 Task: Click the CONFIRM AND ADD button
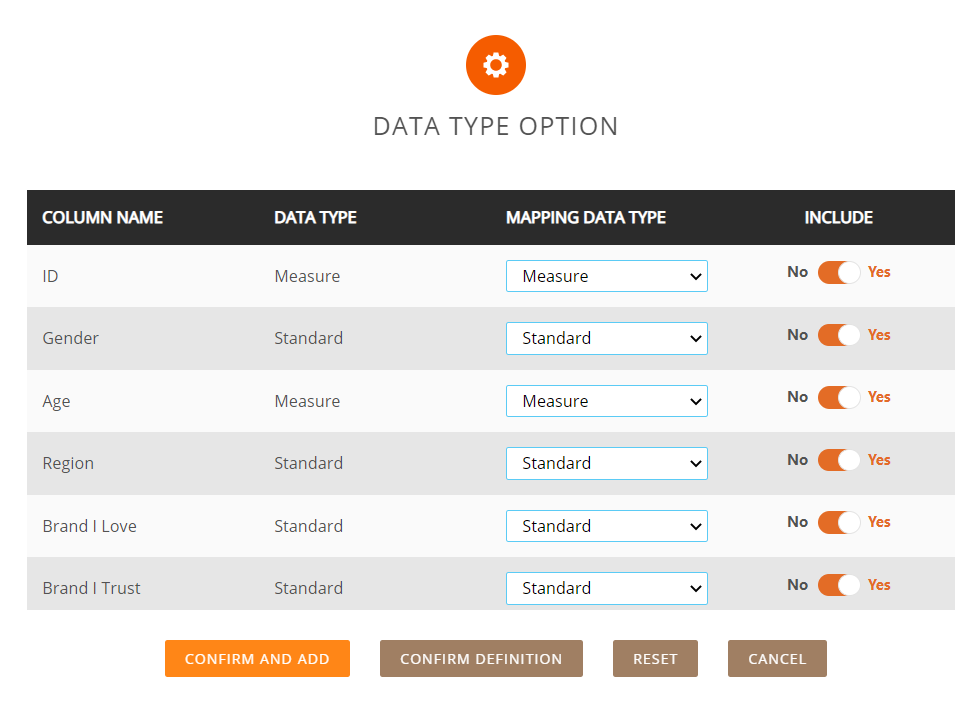pyautogui.click(x=257, y=658)
